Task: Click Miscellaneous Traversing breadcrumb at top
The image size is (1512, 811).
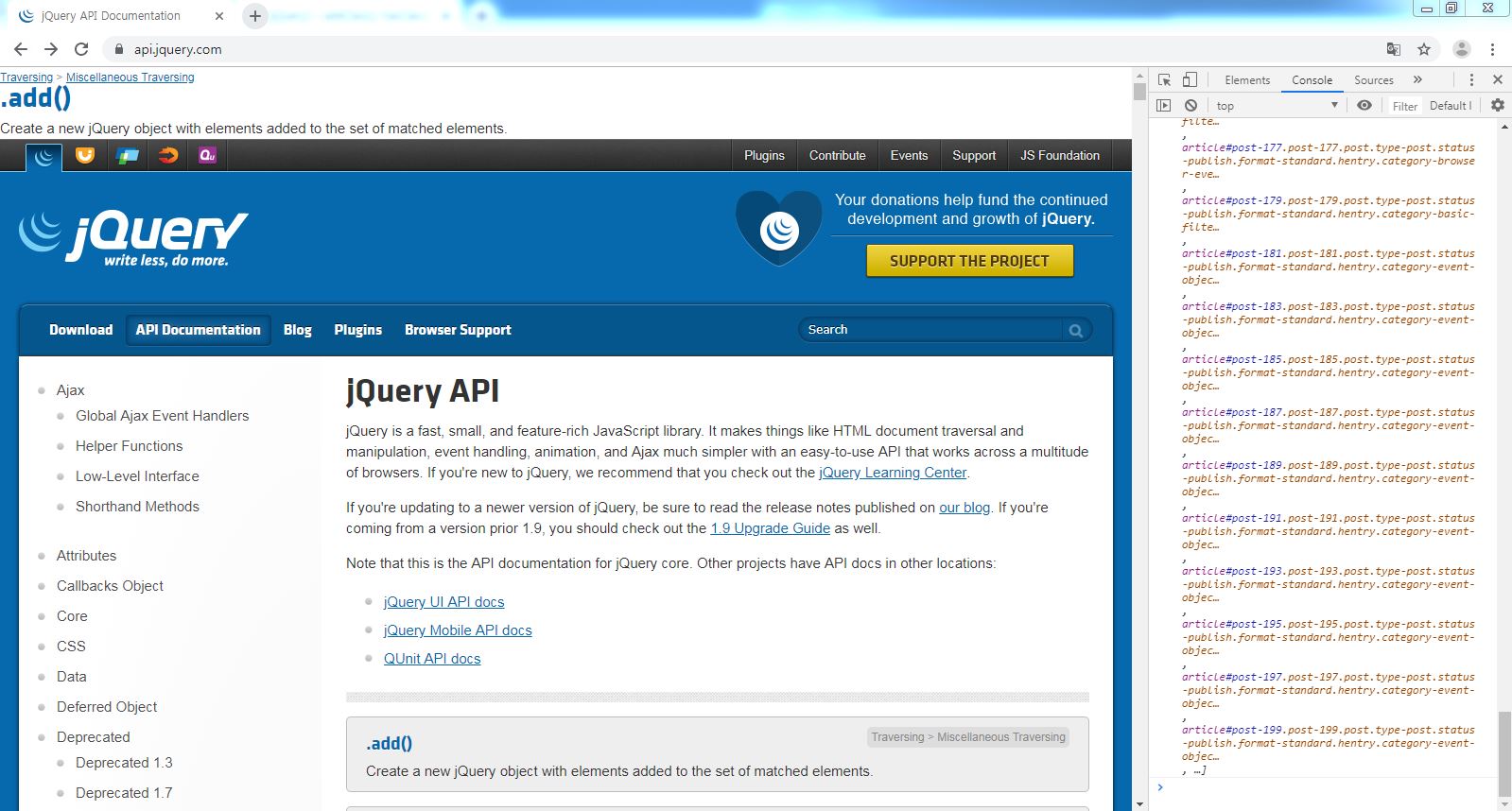Action: (x=130, y=78)
